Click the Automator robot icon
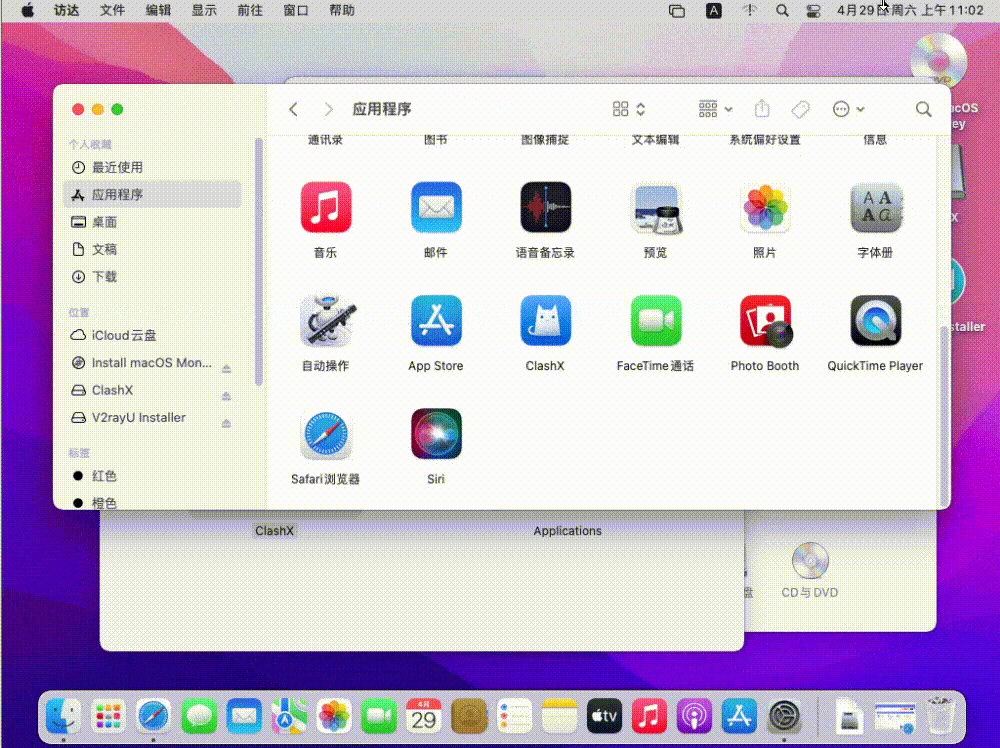This screenshot has height=748, width=1000. [x=325, y=321]
